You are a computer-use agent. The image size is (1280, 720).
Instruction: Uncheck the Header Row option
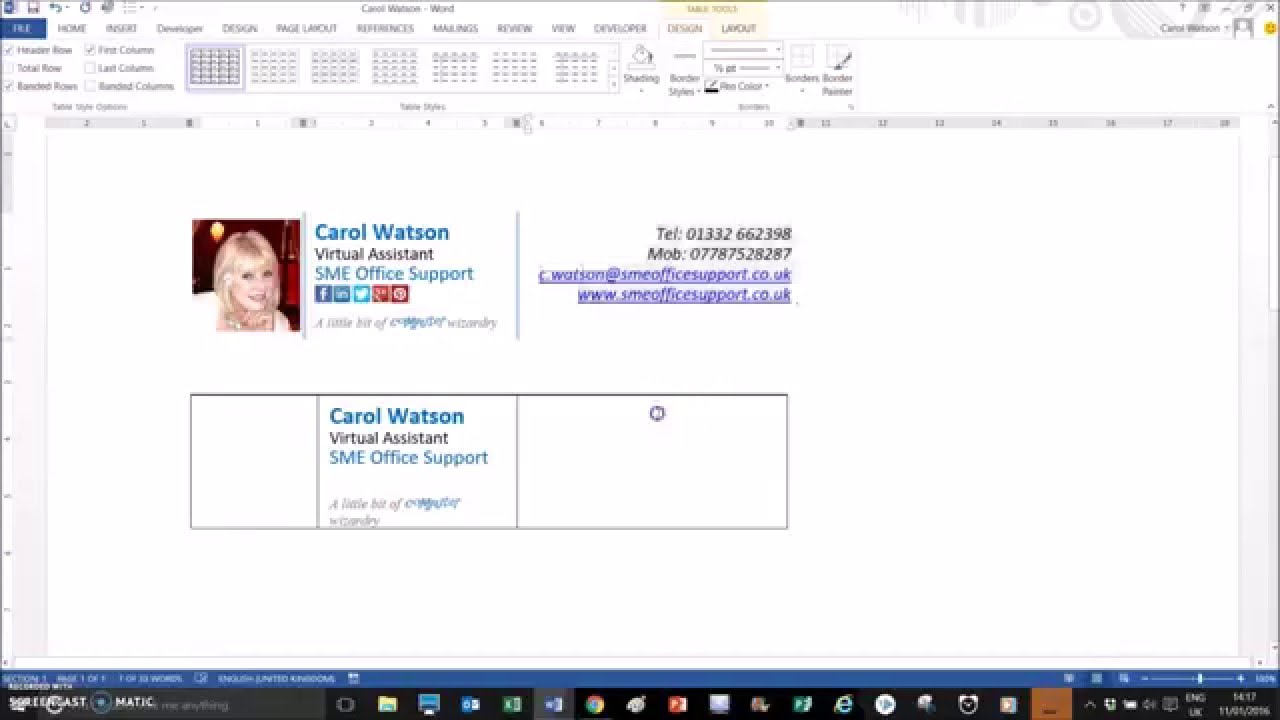[x=10, y=49]
